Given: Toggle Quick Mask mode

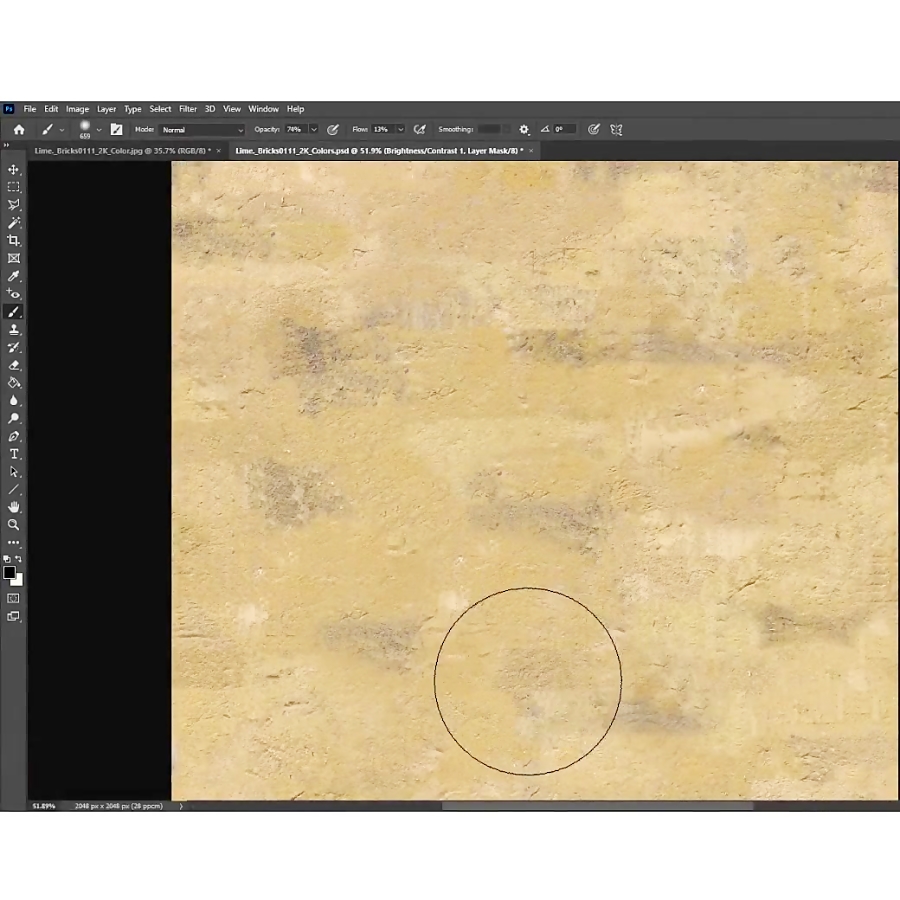Looking at the screenshot, I should pyautogui.click(x=14, y=598).
